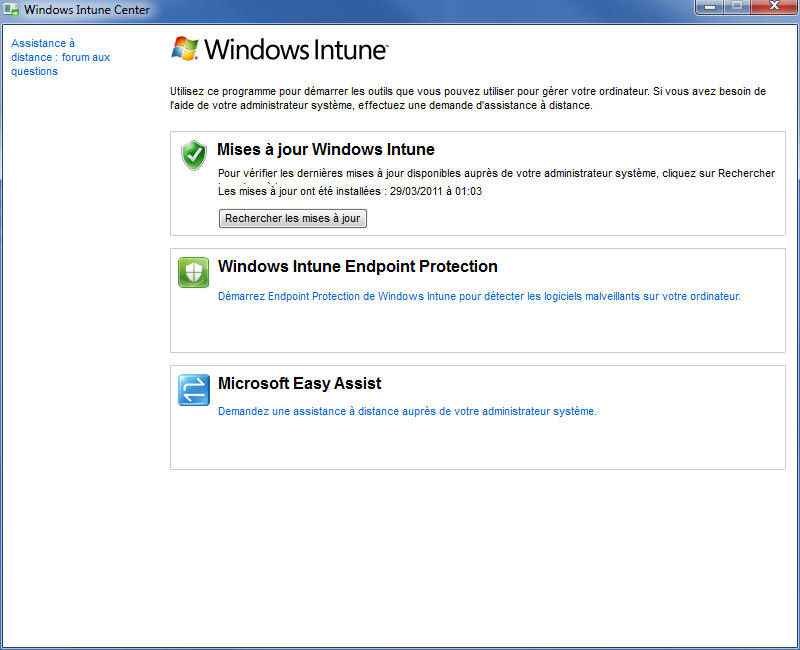Screen dimensions: 800x650
Task: Click the Windows Intune Center title bar icon
Action: (x=11, y=10)
